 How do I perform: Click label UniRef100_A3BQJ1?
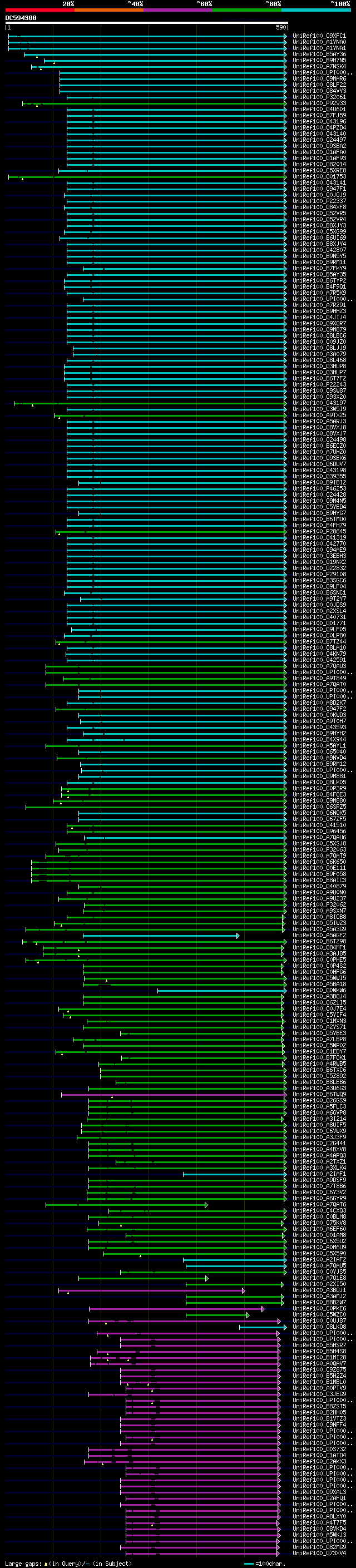(319, 1290)
